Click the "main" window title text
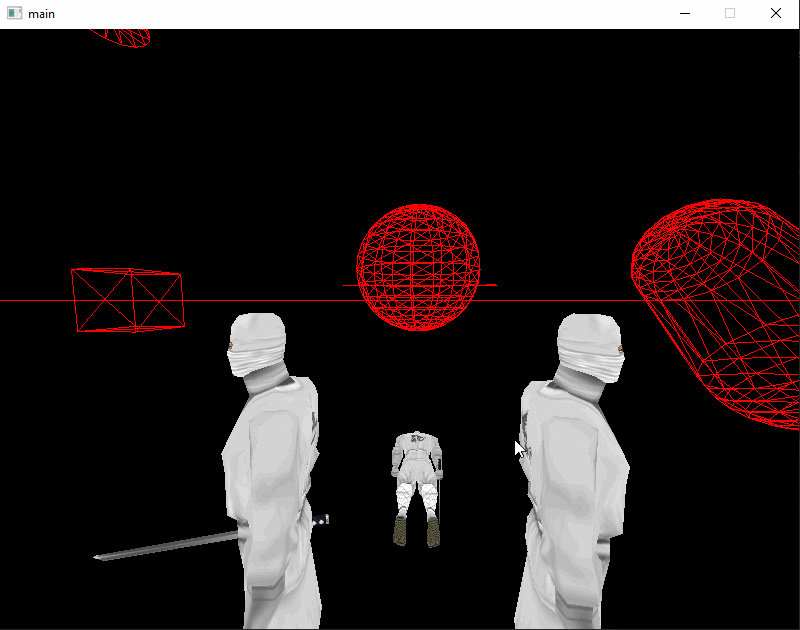Image resolution: width=800 pixels, height=630 pixels. tap(41, 14)
